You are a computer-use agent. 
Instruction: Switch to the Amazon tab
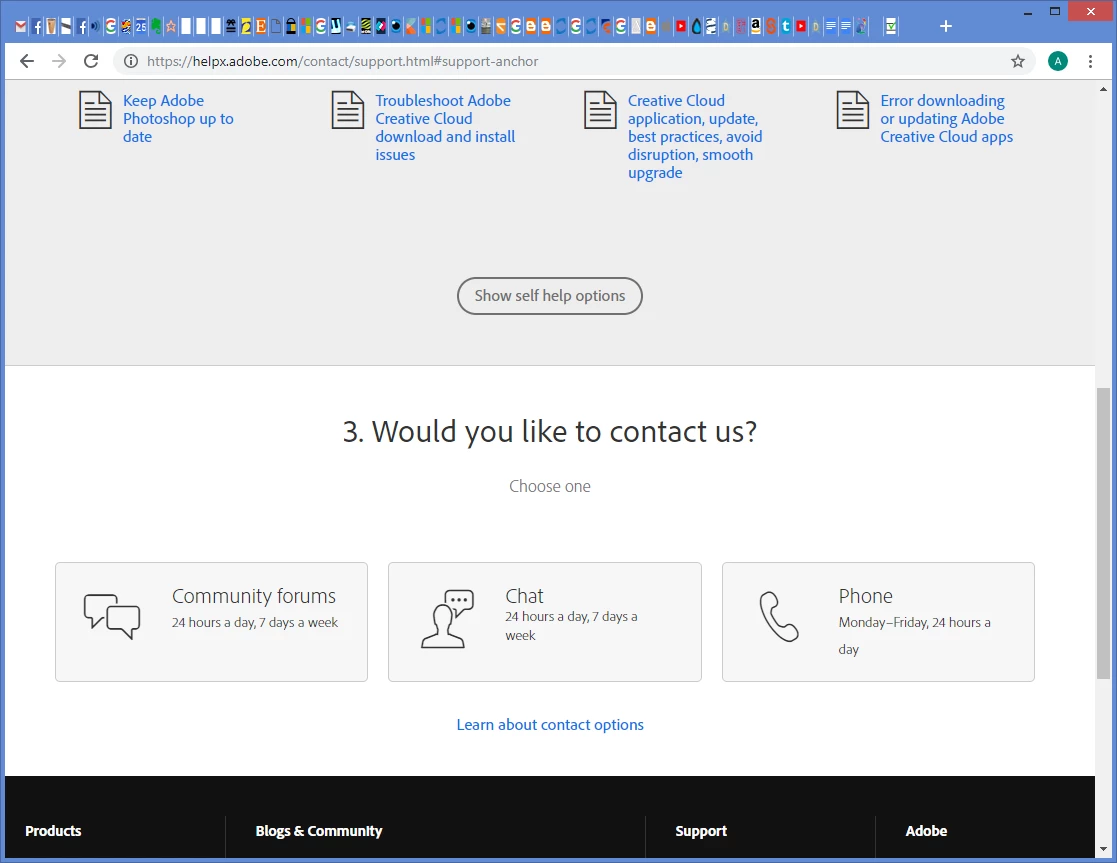pos(755,27)
